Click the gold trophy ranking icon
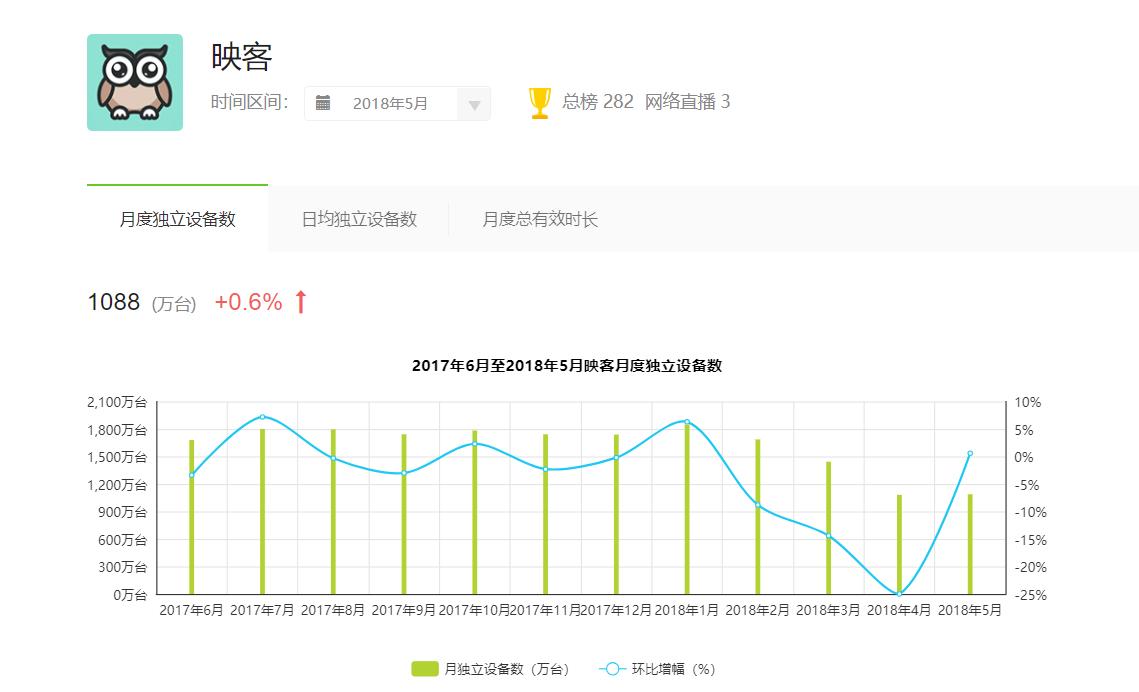 click(540, 100)
